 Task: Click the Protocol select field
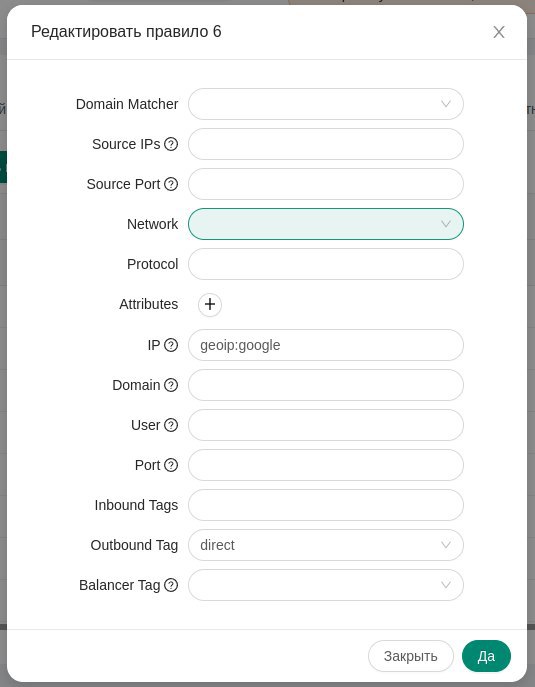click(326, 264)
